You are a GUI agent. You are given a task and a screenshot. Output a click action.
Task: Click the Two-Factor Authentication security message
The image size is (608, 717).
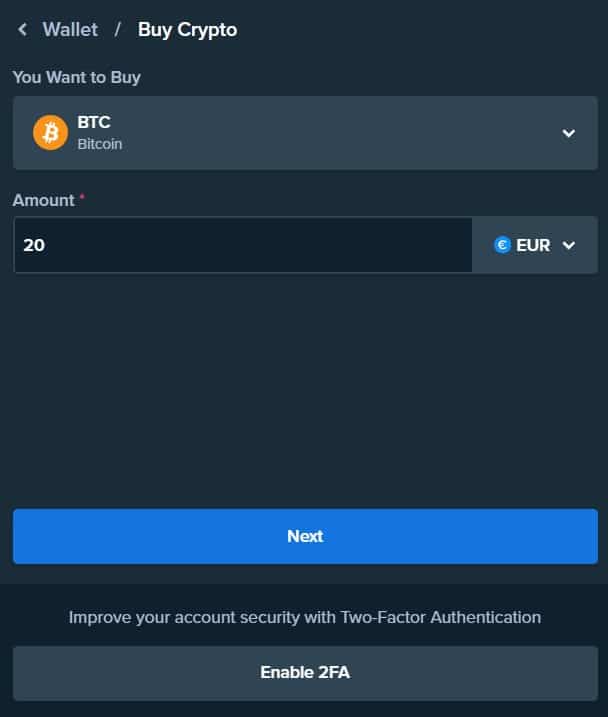click(305, 617)
